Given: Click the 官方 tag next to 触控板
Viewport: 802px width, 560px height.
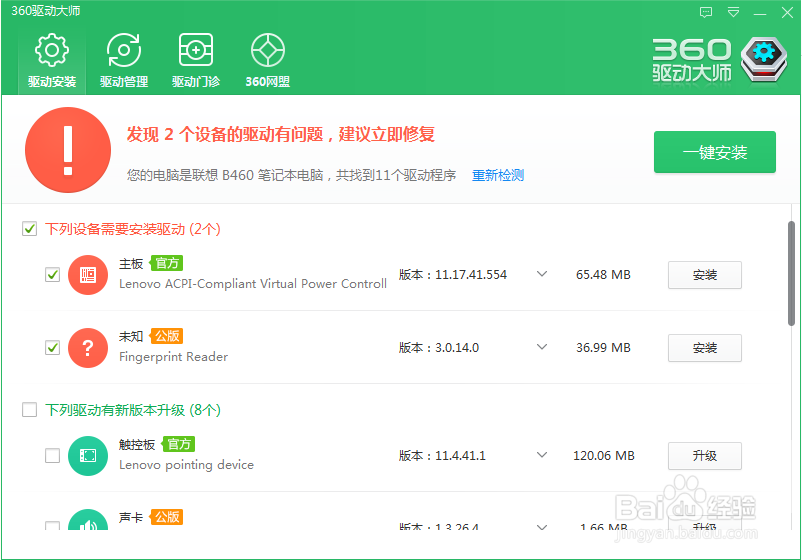Looking at the screenshot, I should coord(179,444).
